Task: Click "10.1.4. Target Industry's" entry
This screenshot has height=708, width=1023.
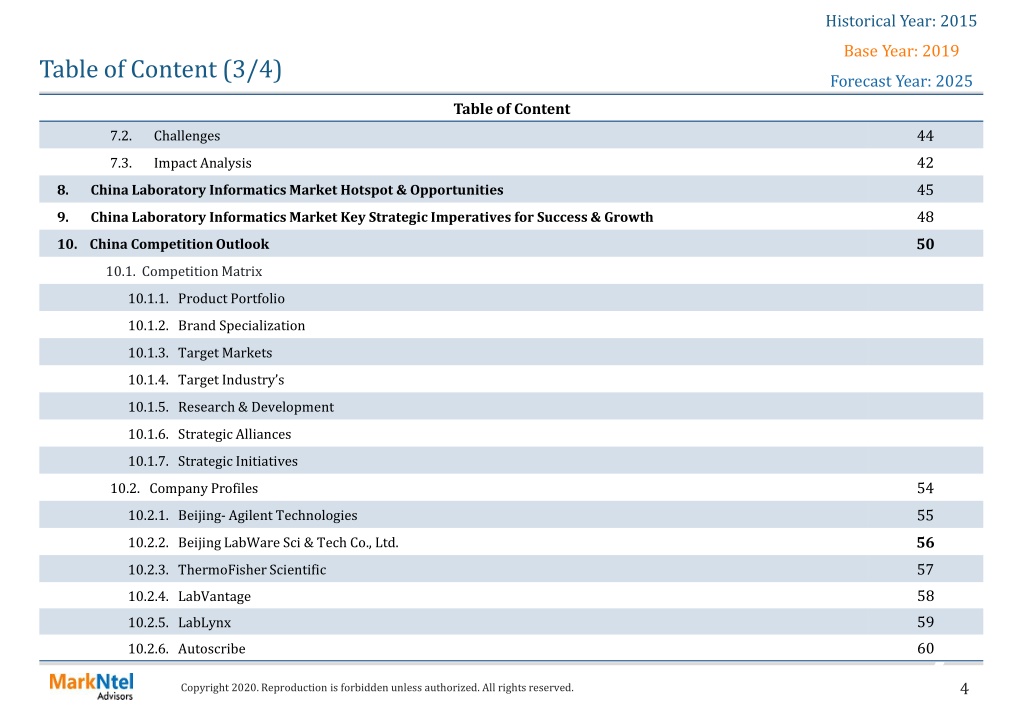Action: click(206, 380)
